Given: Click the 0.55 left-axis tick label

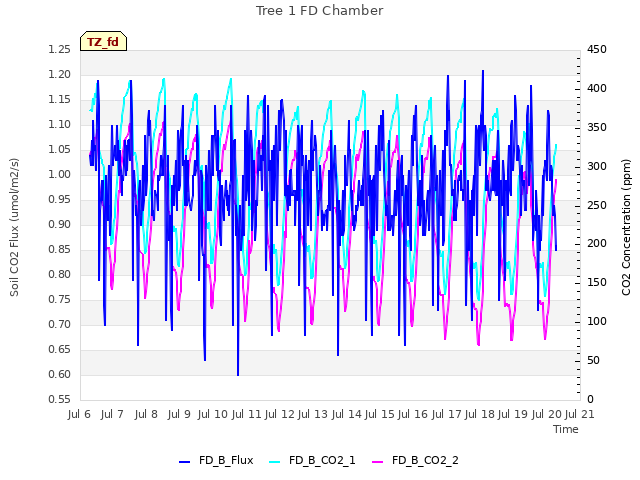Looking at the screenshot, I should (x=60, y=399).
